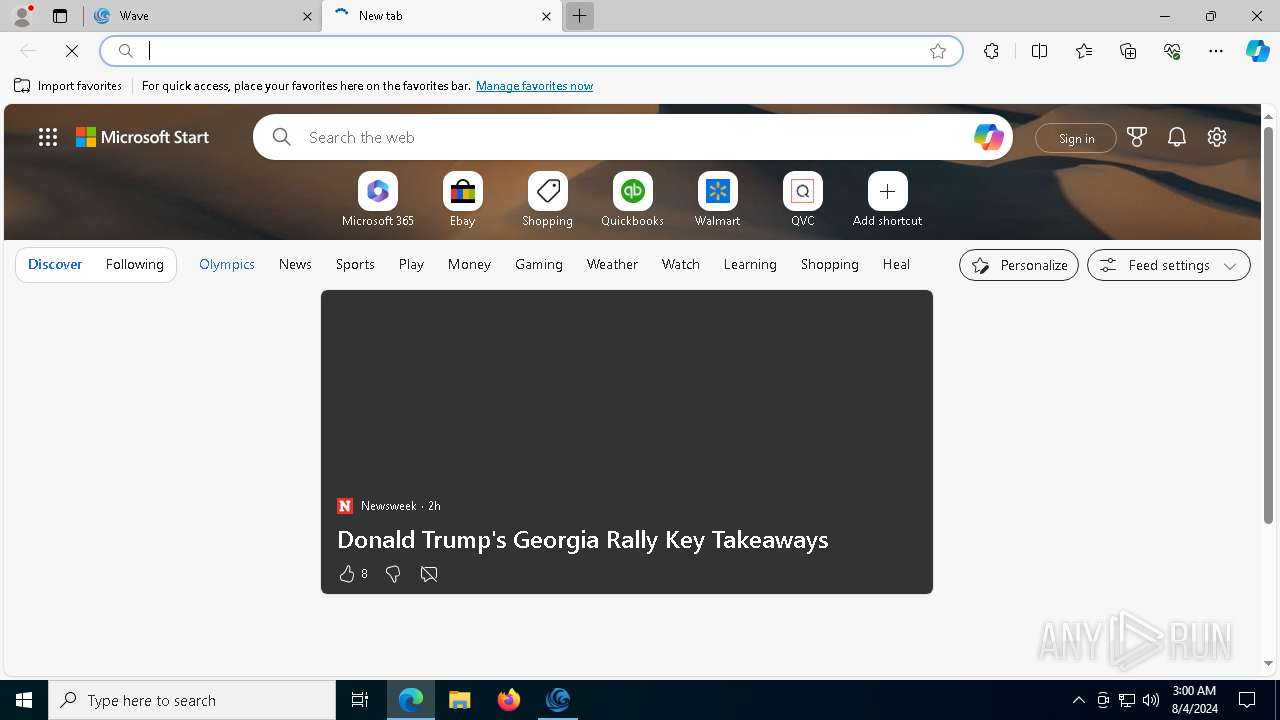Open page settings gear icon
The image size is (1280, 720).
[1217, 137]
